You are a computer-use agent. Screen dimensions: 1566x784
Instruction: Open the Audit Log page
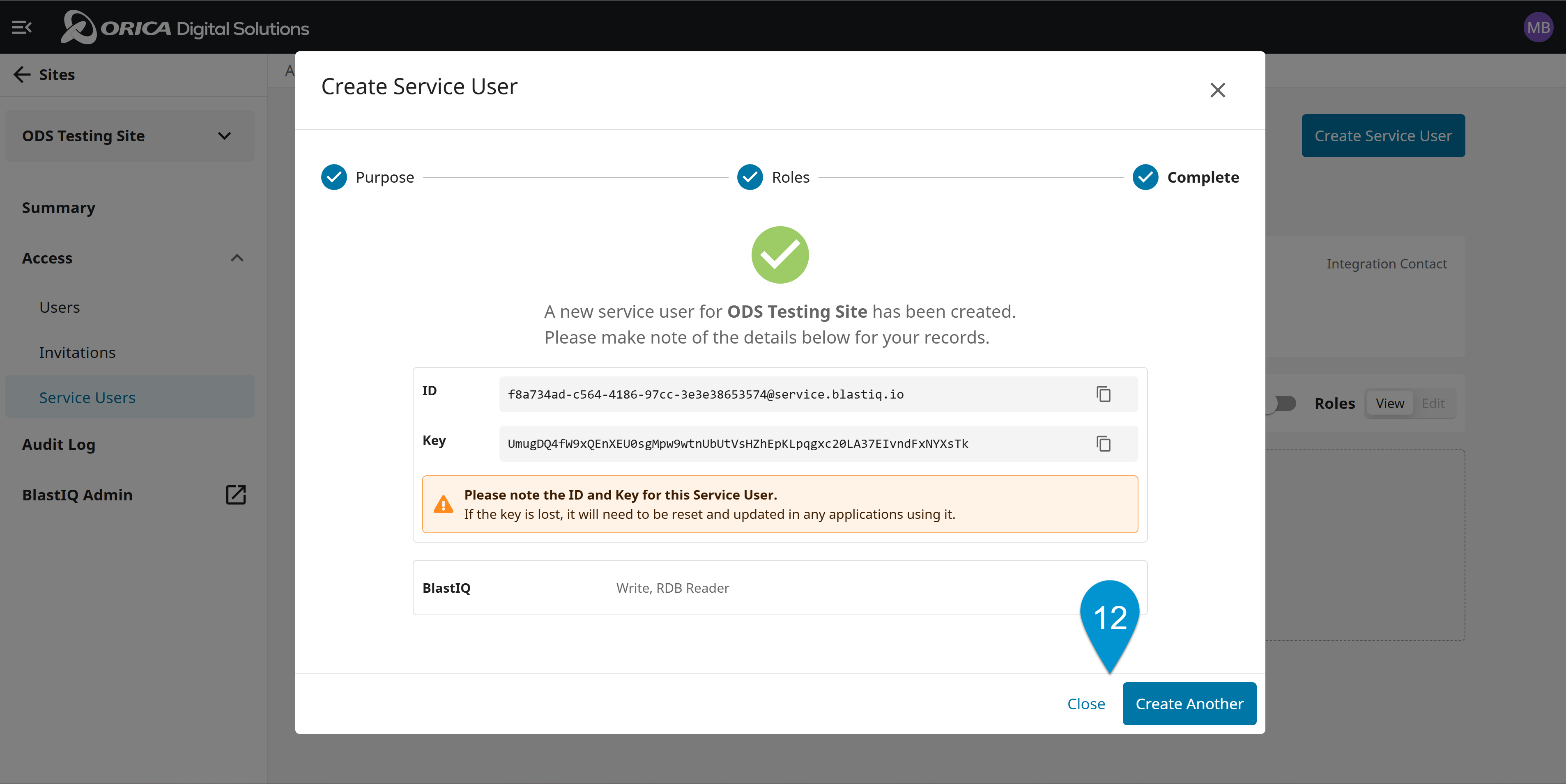58,445
